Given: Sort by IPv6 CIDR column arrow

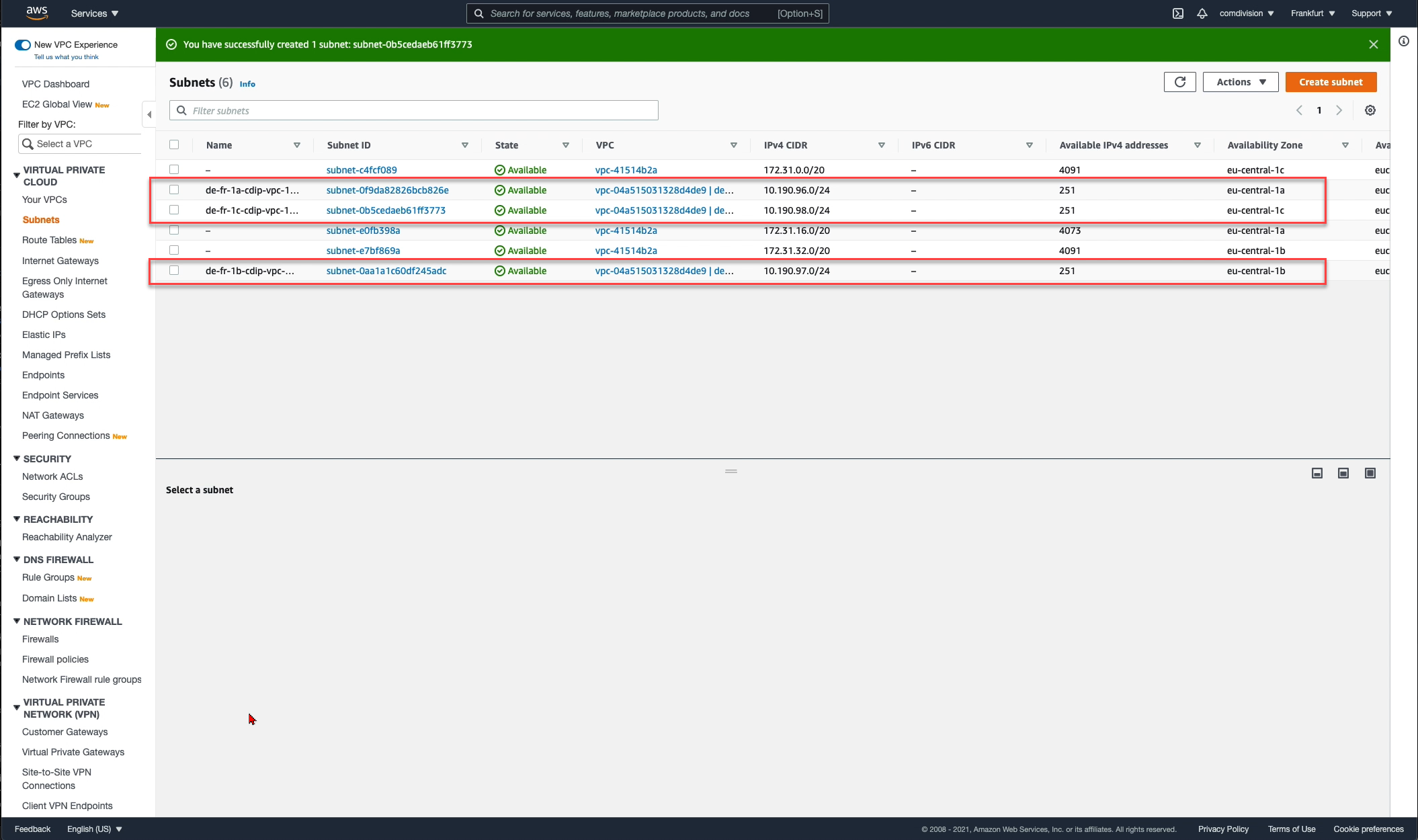Looking at the screenshot, I should pos(1030,145).
